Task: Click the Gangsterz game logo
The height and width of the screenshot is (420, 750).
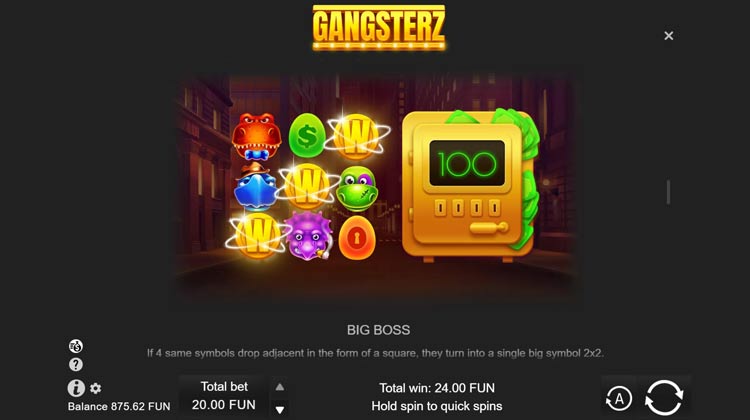Action: pos(378,28)
